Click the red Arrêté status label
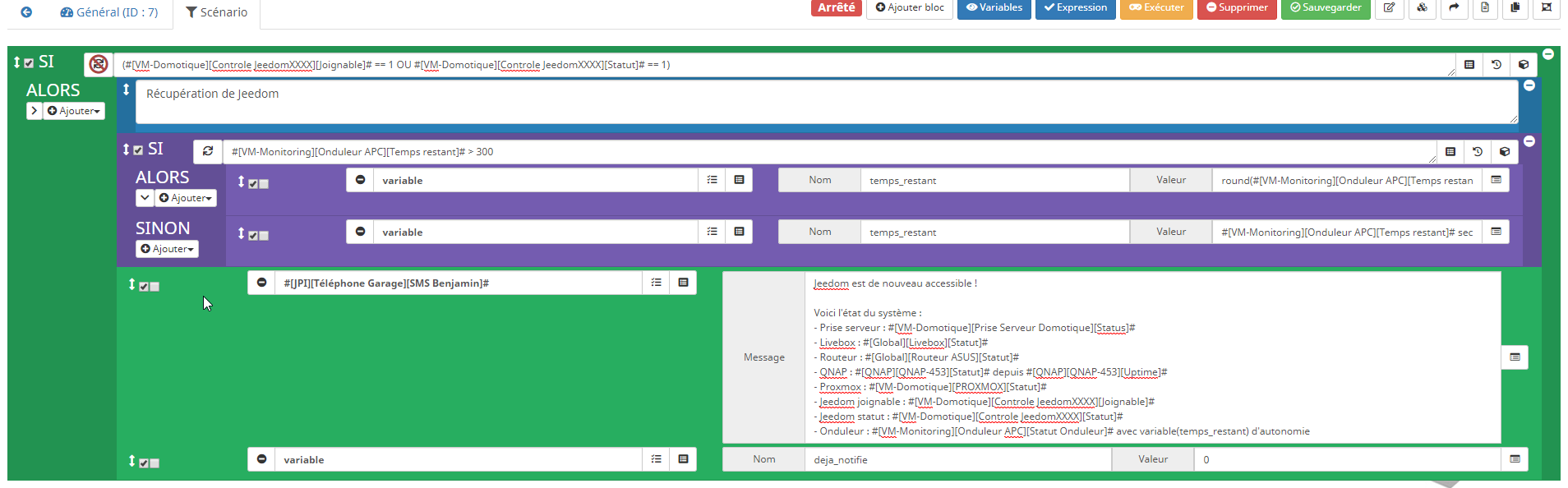 click(837, 7)
